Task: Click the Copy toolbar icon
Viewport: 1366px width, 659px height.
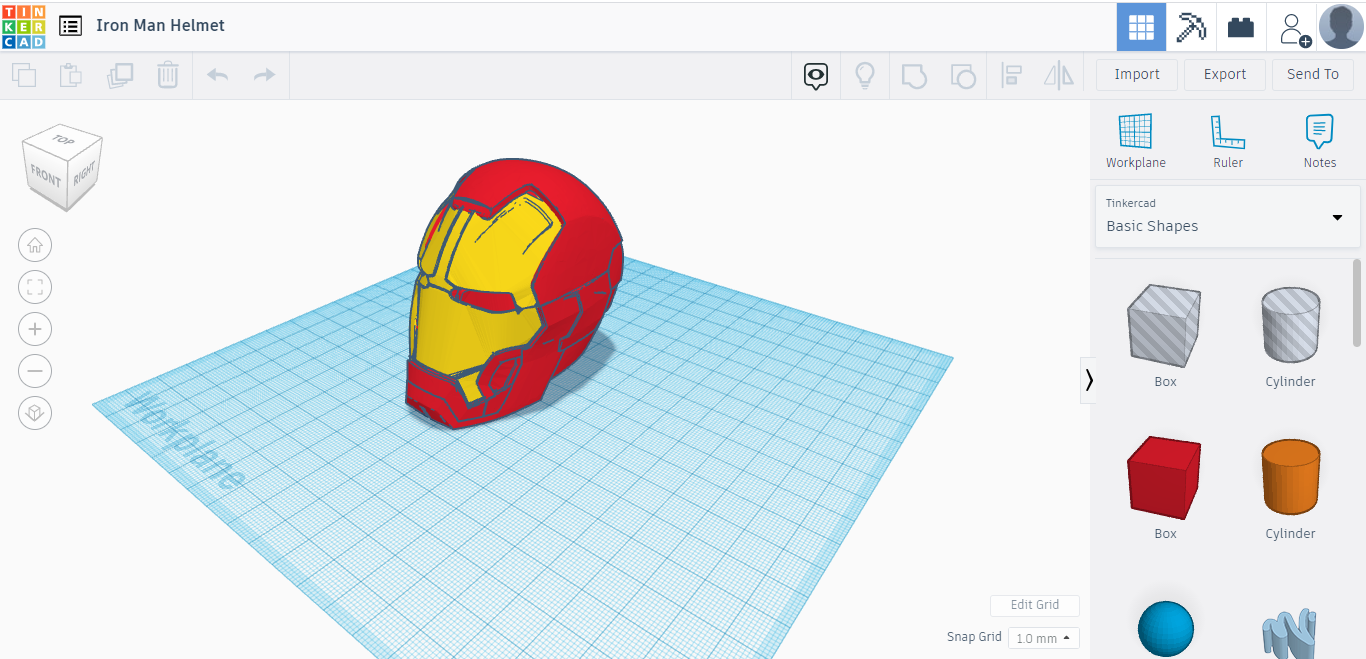Action: 24,75
